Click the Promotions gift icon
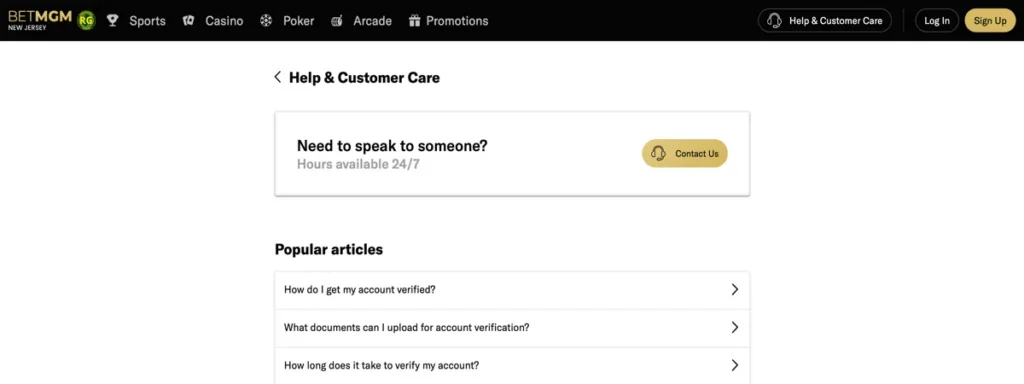Screen dimensions: 1024x384 point(414,21)
